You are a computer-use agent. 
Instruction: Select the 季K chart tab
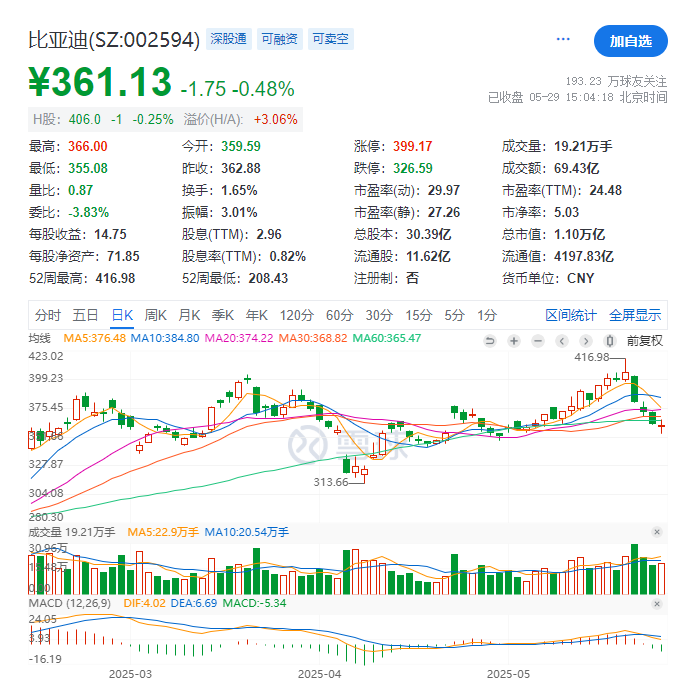(x=223, y=315)
